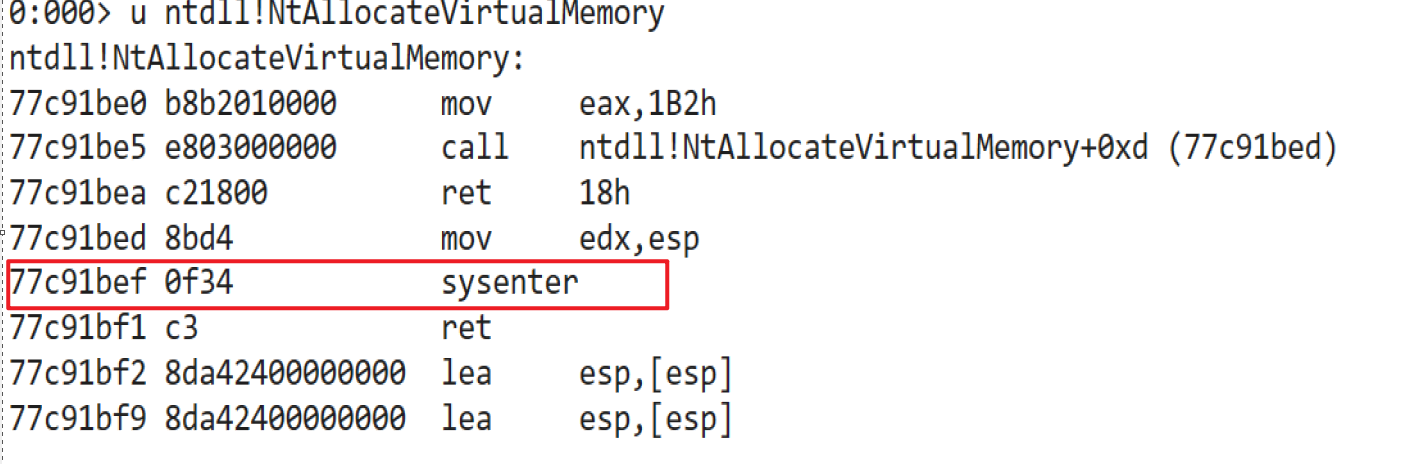Click the address 77c91be0 in disassembly

point(77,103)
